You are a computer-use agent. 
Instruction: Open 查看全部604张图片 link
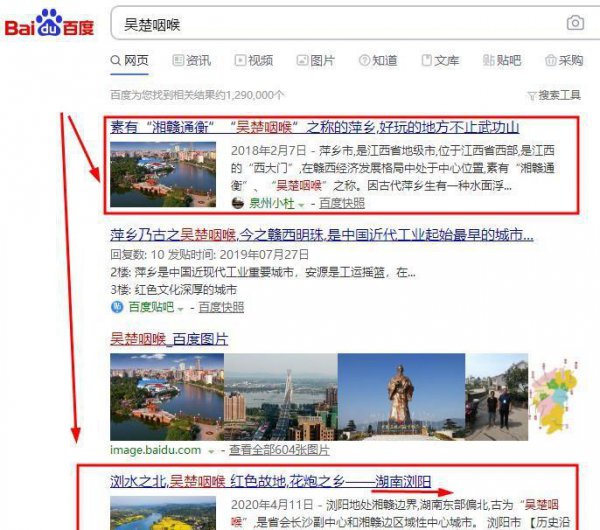[x=279, y=450]
